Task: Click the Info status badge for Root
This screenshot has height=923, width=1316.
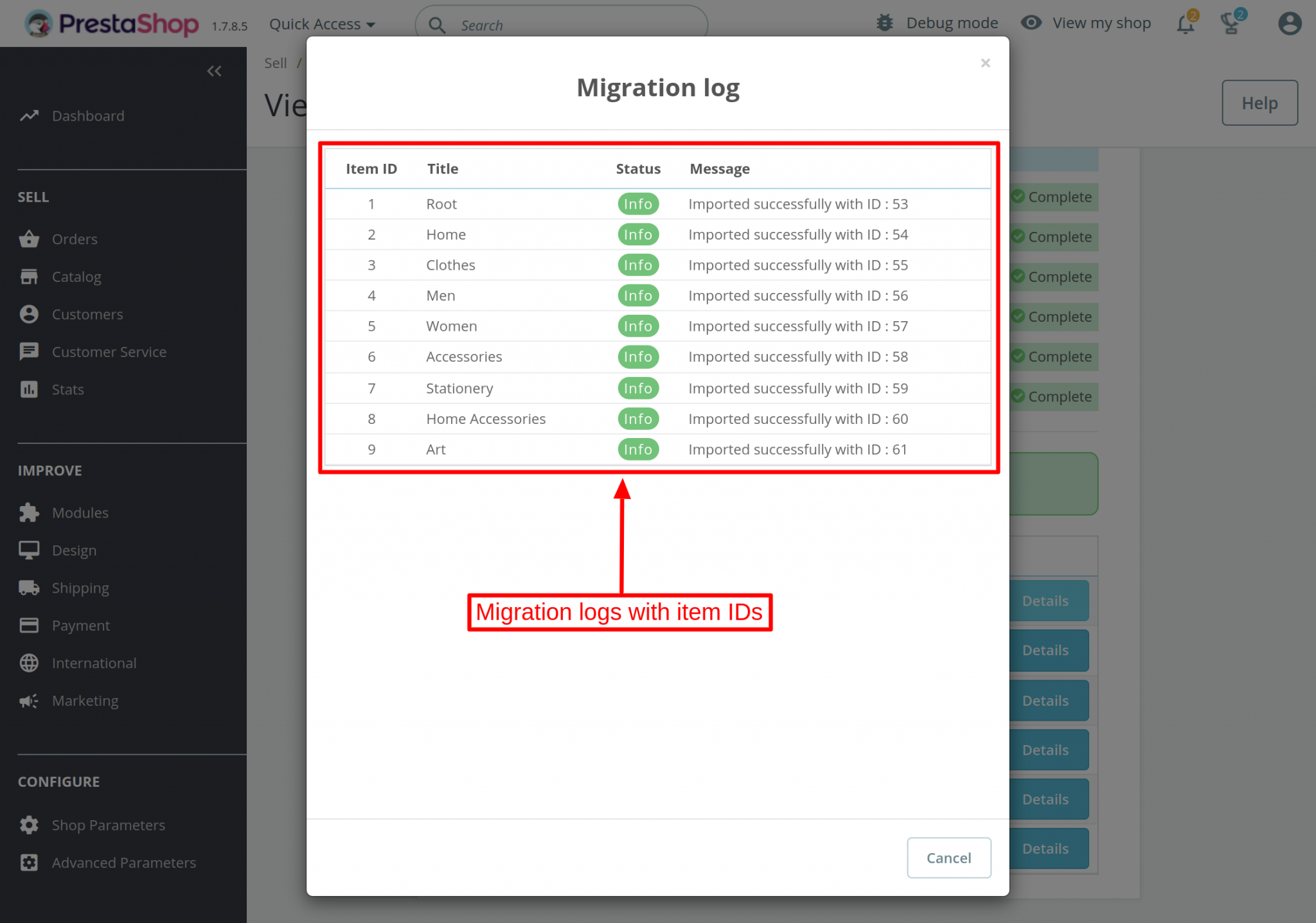Action: point(638,204)
